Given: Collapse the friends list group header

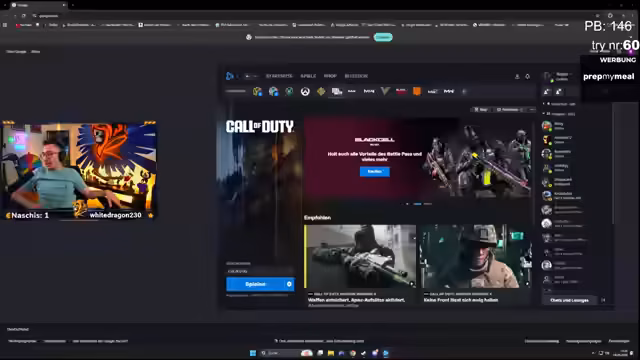Looking at the screenshot, I should coord(559,114).
